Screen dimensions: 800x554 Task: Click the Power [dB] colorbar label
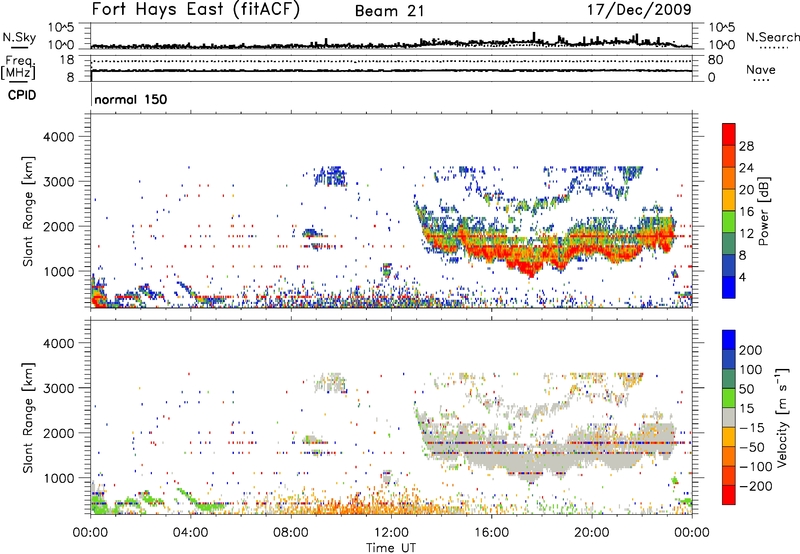tap(764, 211)
